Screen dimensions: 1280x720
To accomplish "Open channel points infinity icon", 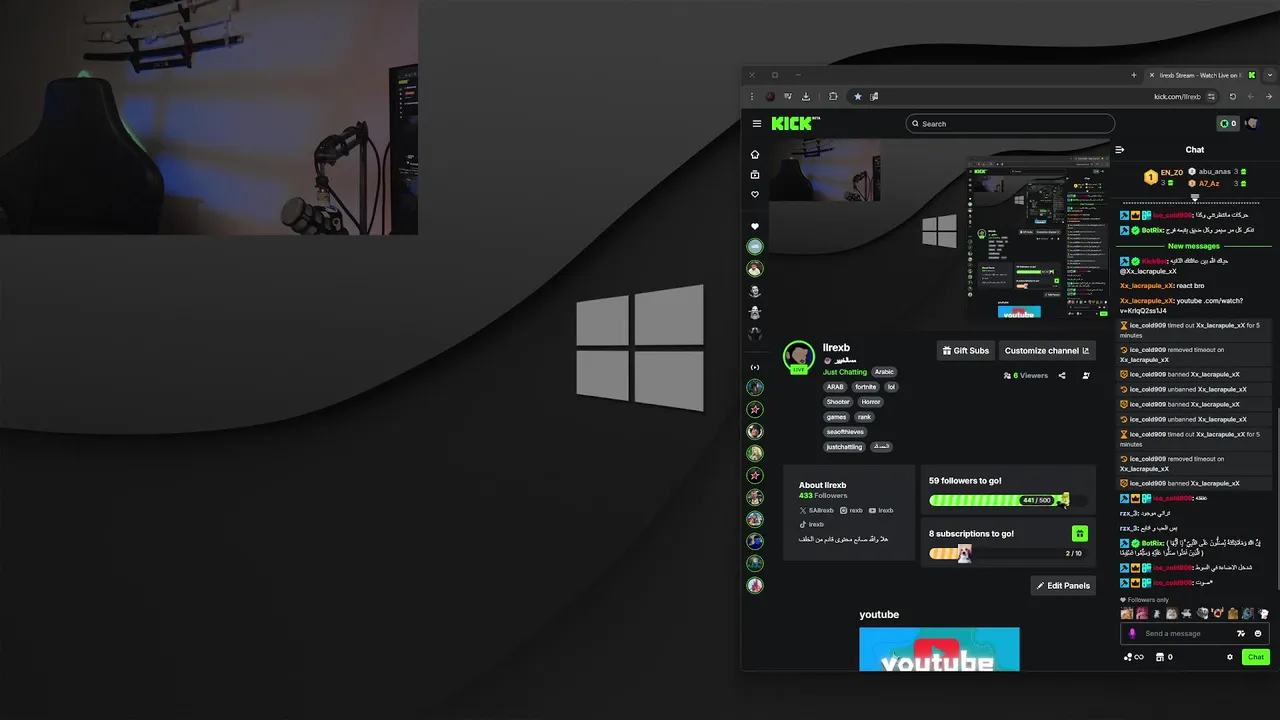I will click(x=1133, y=657).
